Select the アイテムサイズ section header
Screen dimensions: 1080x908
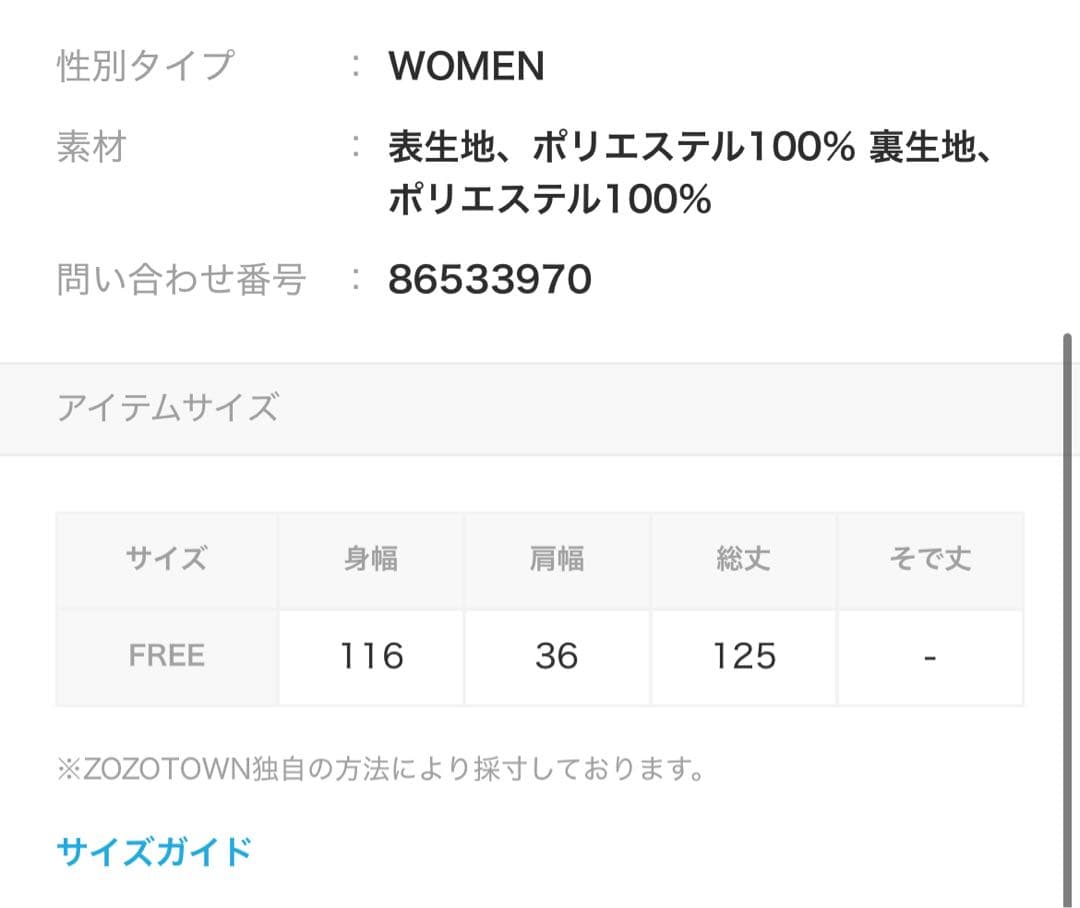[167, 408]
